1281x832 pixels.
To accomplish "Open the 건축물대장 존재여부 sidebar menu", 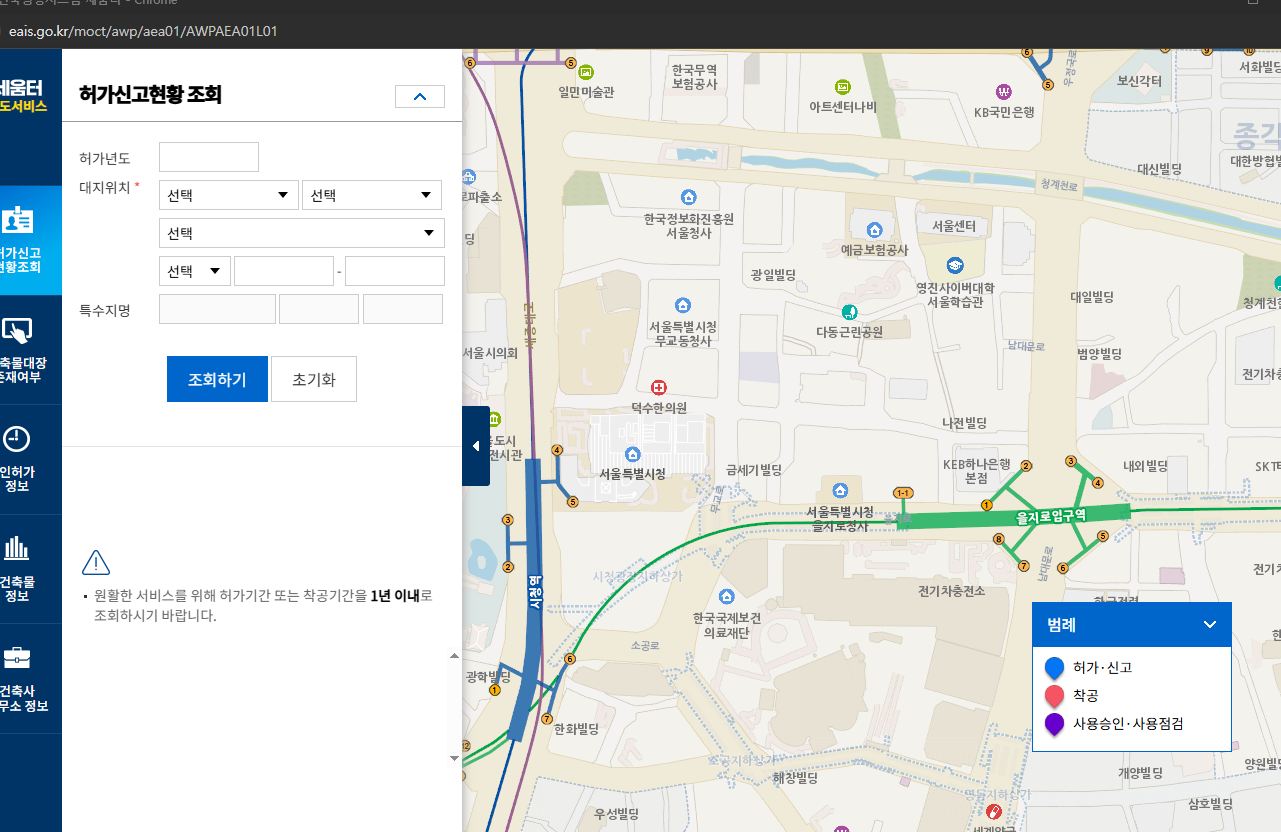I will click(x=30, y=349).
